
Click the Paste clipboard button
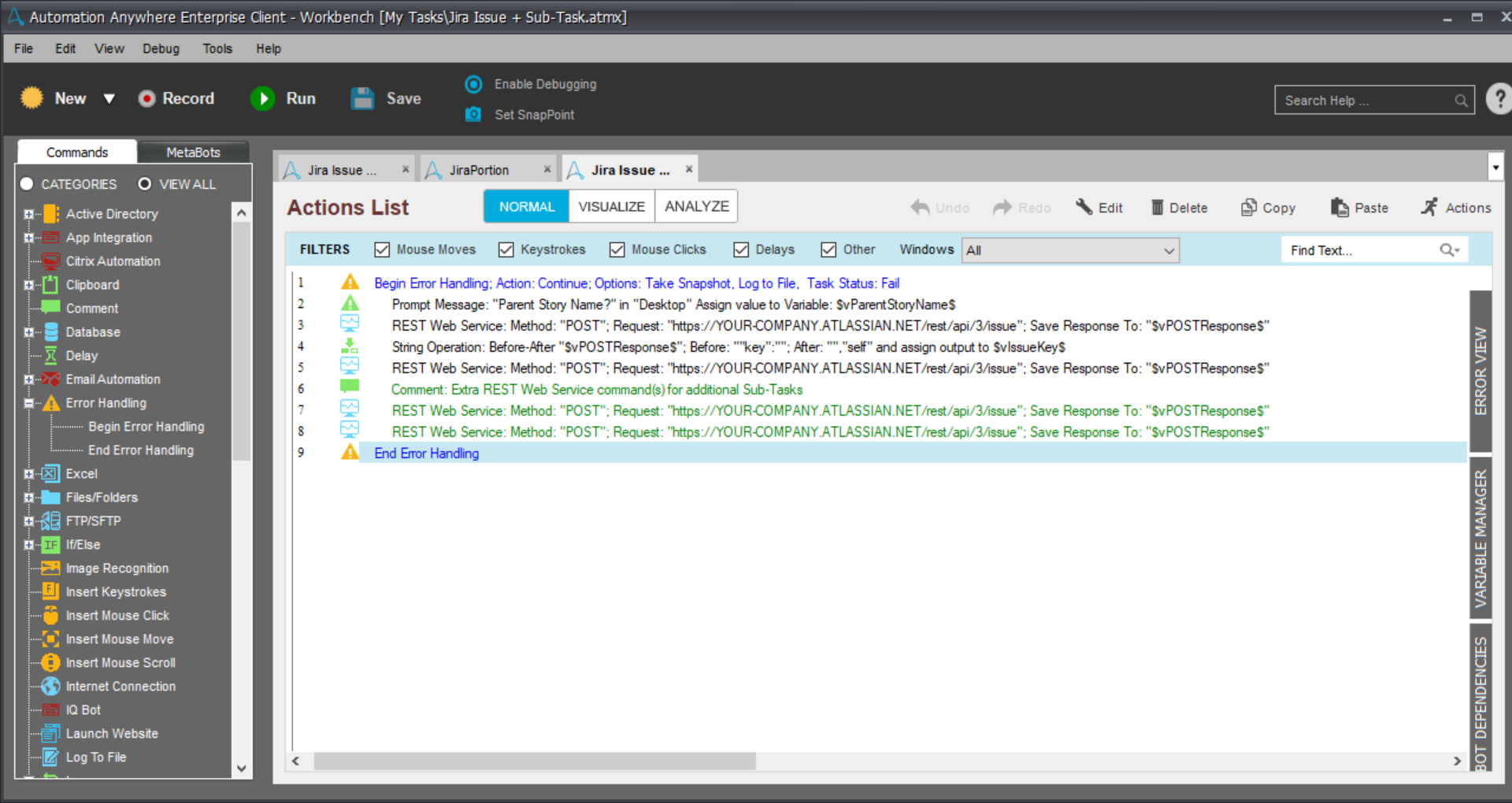coord(1360,208)
